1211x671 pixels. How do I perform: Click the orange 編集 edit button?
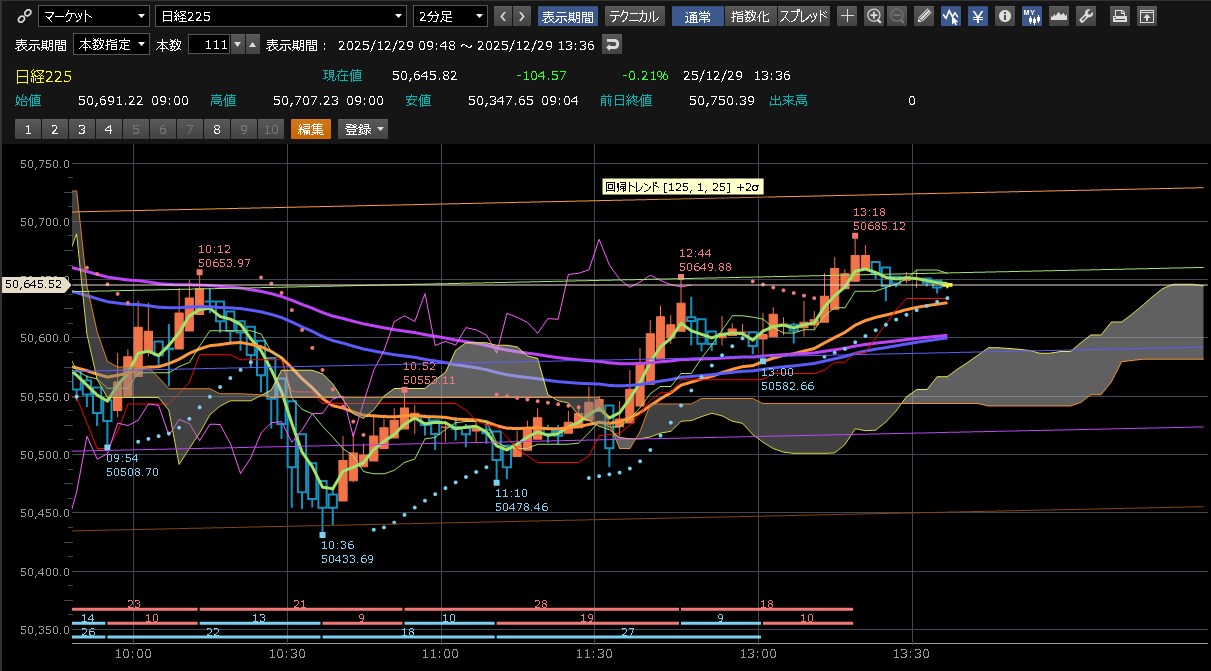pyautogui.click(x=310, y=129)
